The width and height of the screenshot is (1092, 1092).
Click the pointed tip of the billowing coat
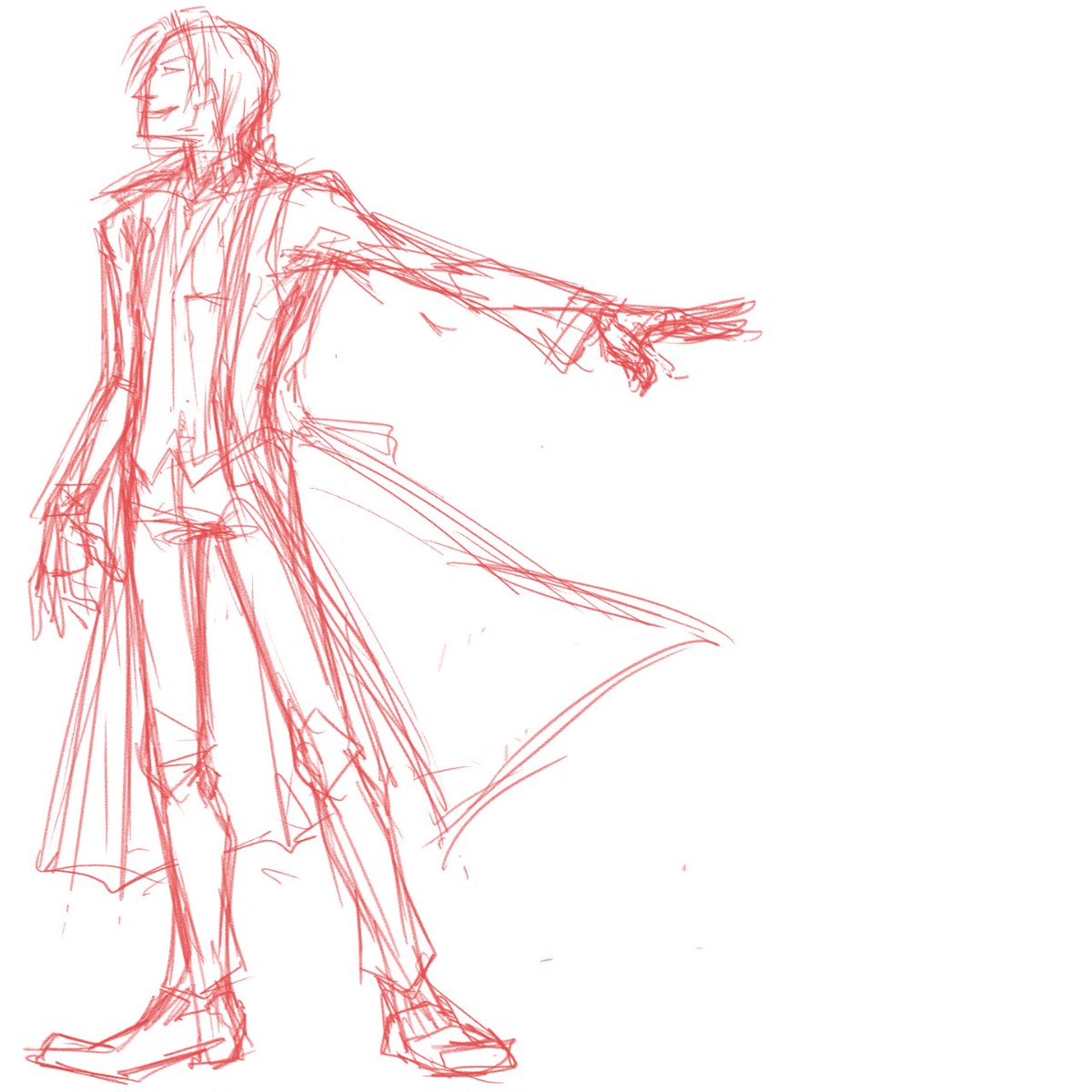719,639
